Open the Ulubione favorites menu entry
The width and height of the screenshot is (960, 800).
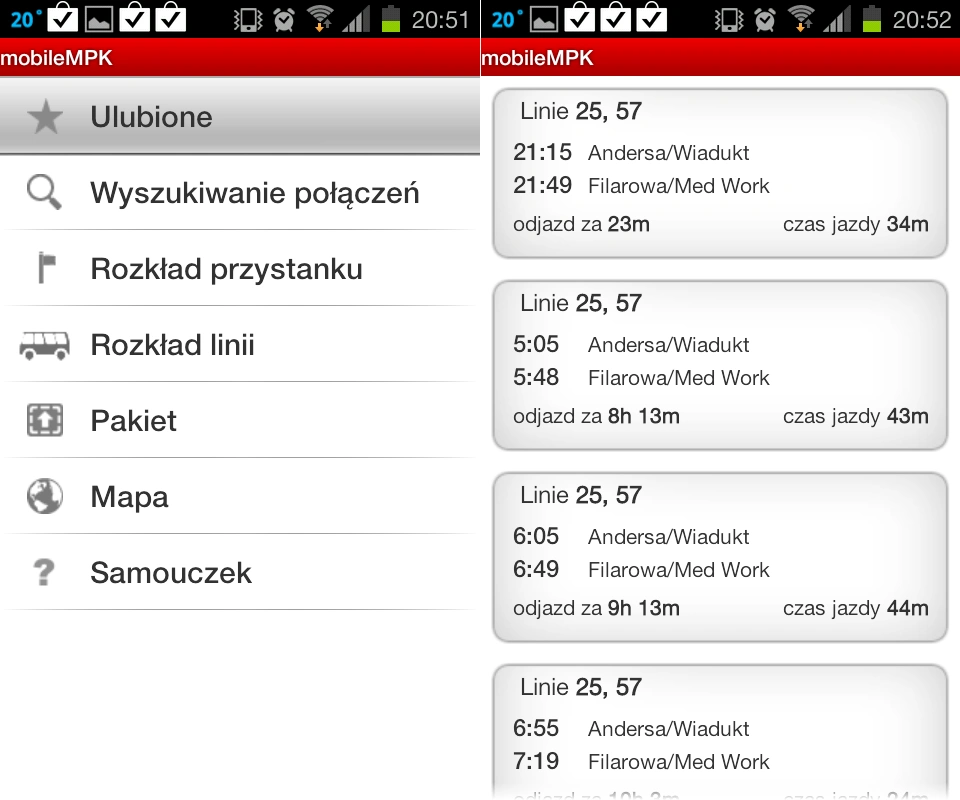tap(240, 116)
